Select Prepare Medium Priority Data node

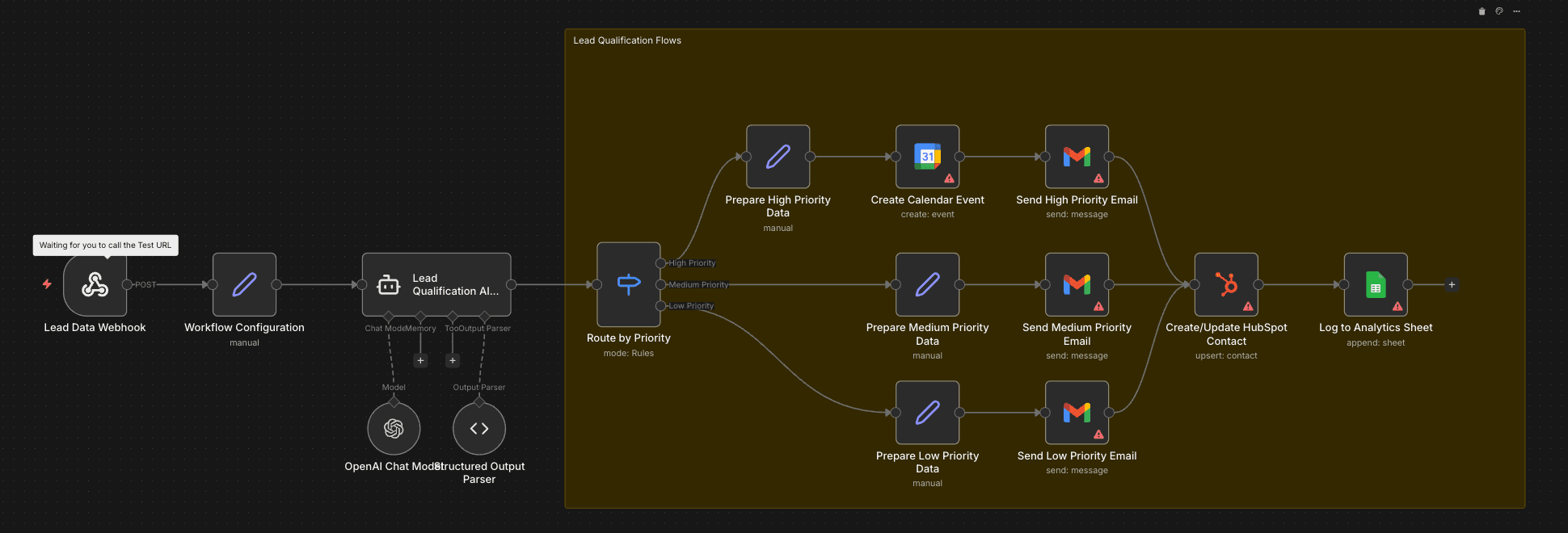(x=927, y=284)
